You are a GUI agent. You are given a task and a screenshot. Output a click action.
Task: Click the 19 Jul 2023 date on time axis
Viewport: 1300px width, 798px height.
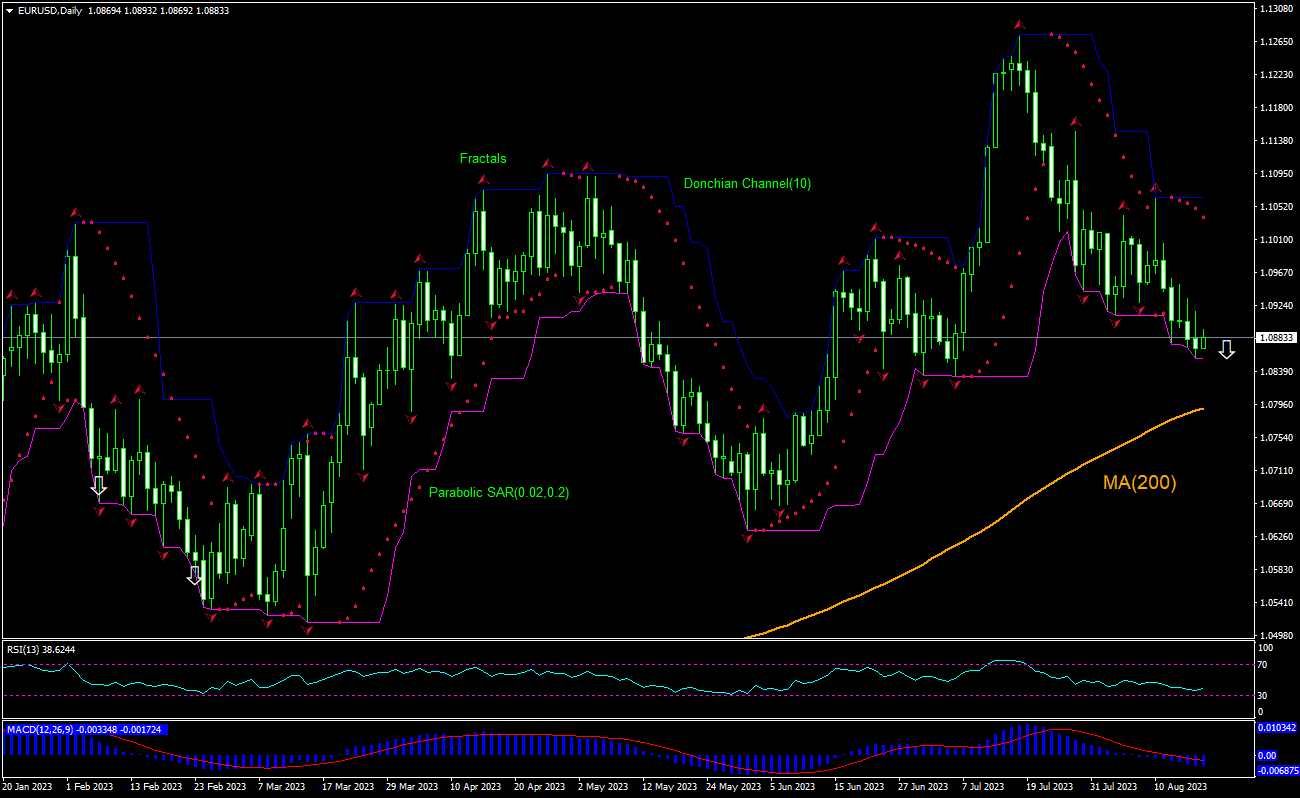[1046, 787]
